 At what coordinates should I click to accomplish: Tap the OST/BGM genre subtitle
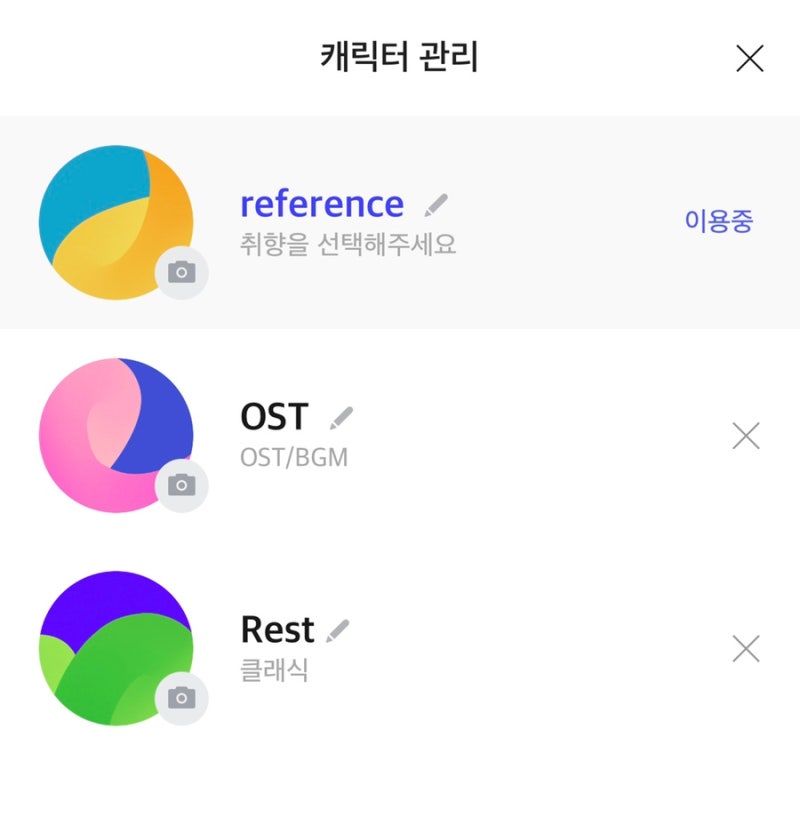coord(294,458)
